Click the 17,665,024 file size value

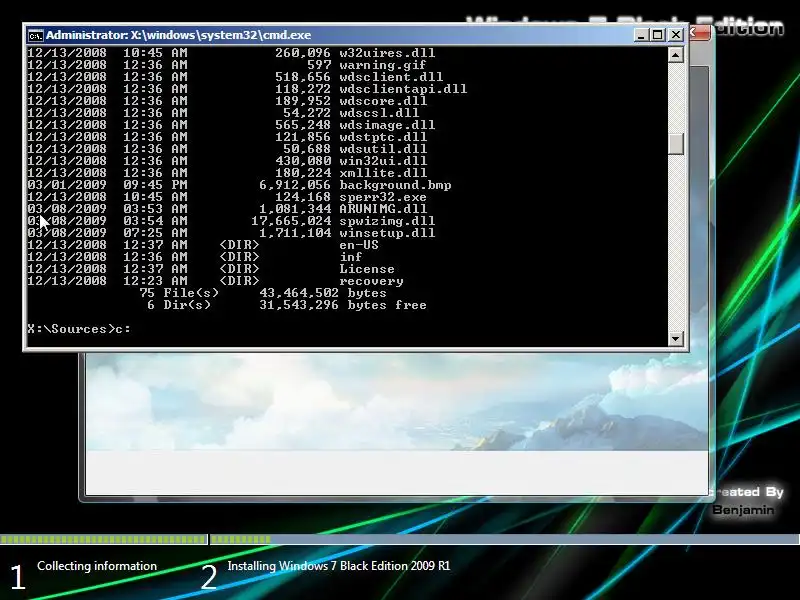[291, 220]
